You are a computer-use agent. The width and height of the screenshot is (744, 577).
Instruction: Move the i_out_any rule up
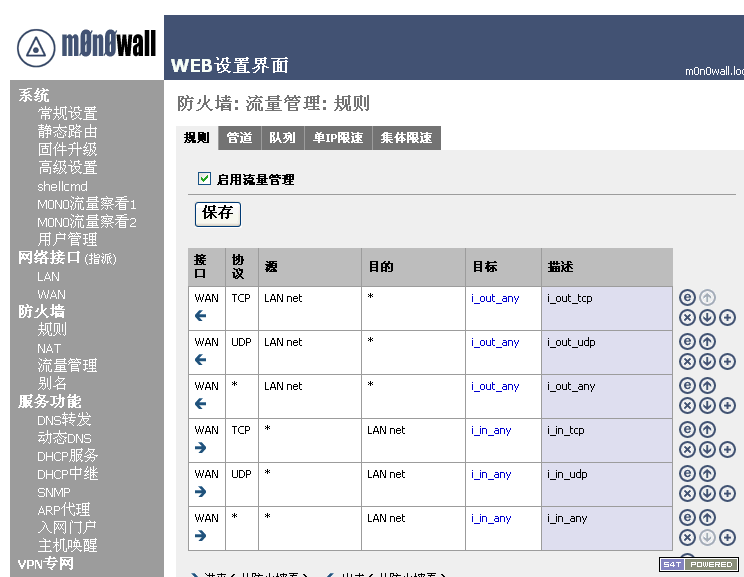(x=707, y=386)
